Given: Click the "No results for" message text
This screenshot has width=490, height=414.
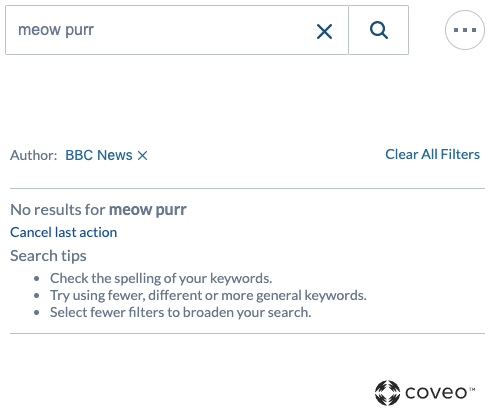Looking at the screenshot, I should coord(58,210).
